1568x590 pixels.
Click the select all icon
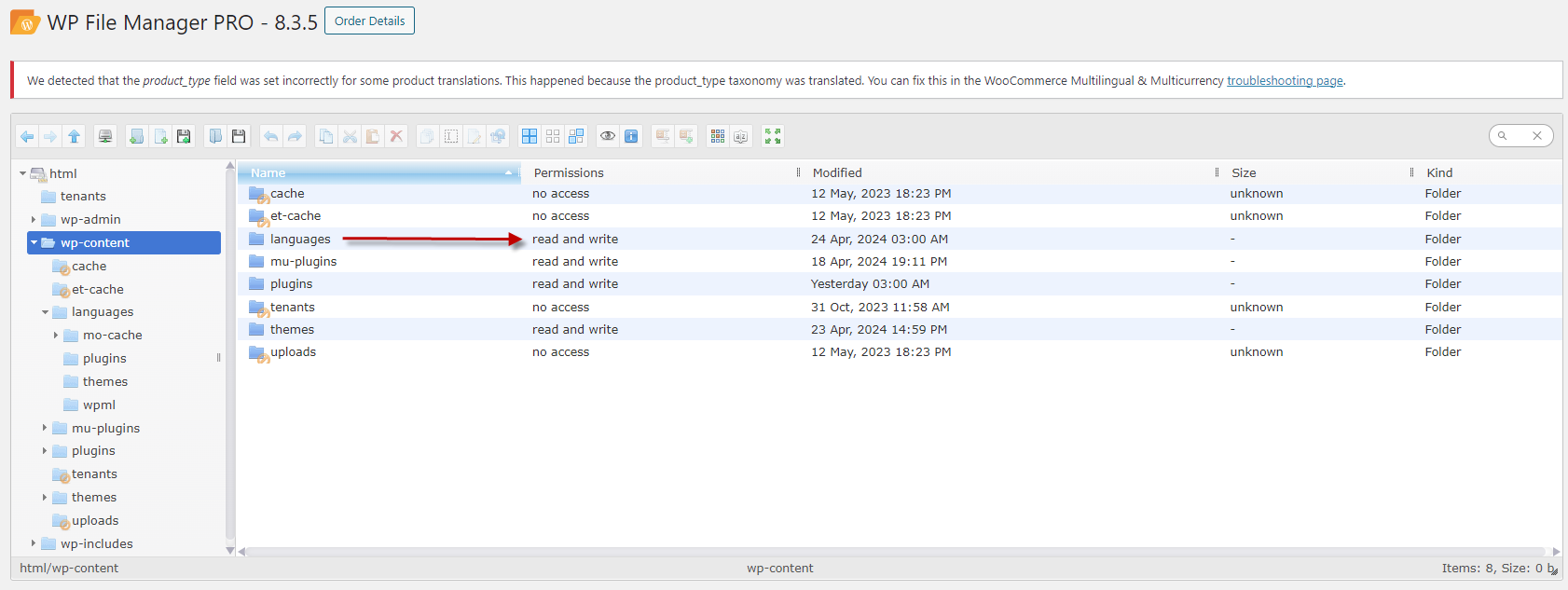point(530,136)
